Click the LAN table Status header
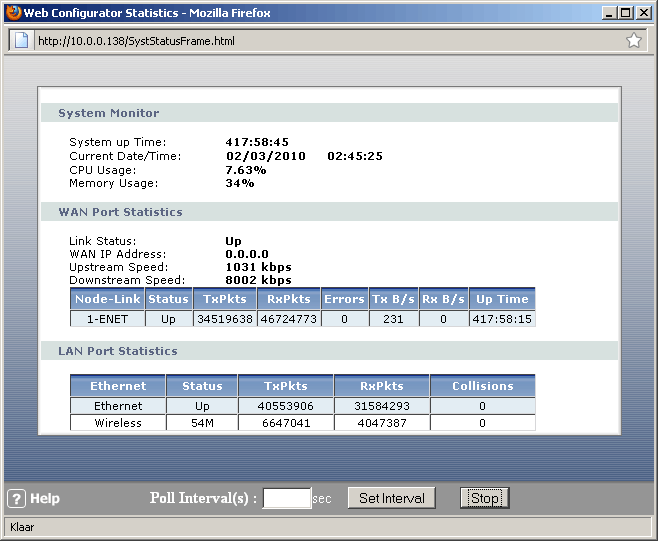Viewport: 658px width, 541px height. click(x=202, y=386)
